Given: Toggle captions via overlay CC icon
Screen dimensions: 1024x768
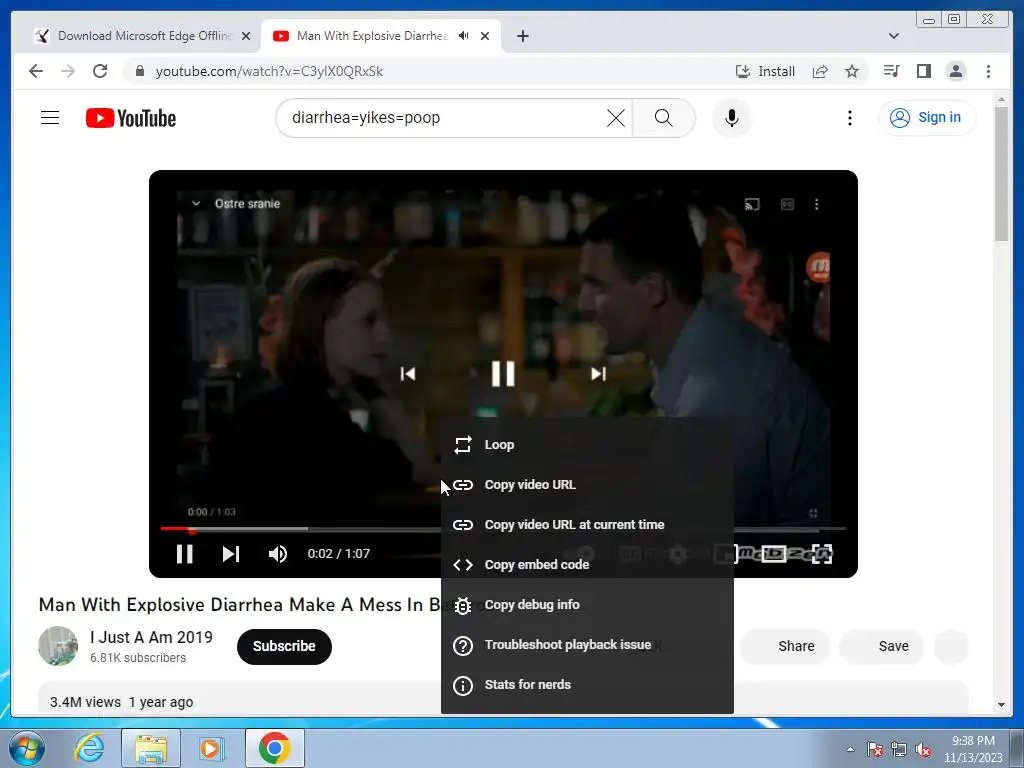Looking at the screenshot, I should click(x=788, y=204).
